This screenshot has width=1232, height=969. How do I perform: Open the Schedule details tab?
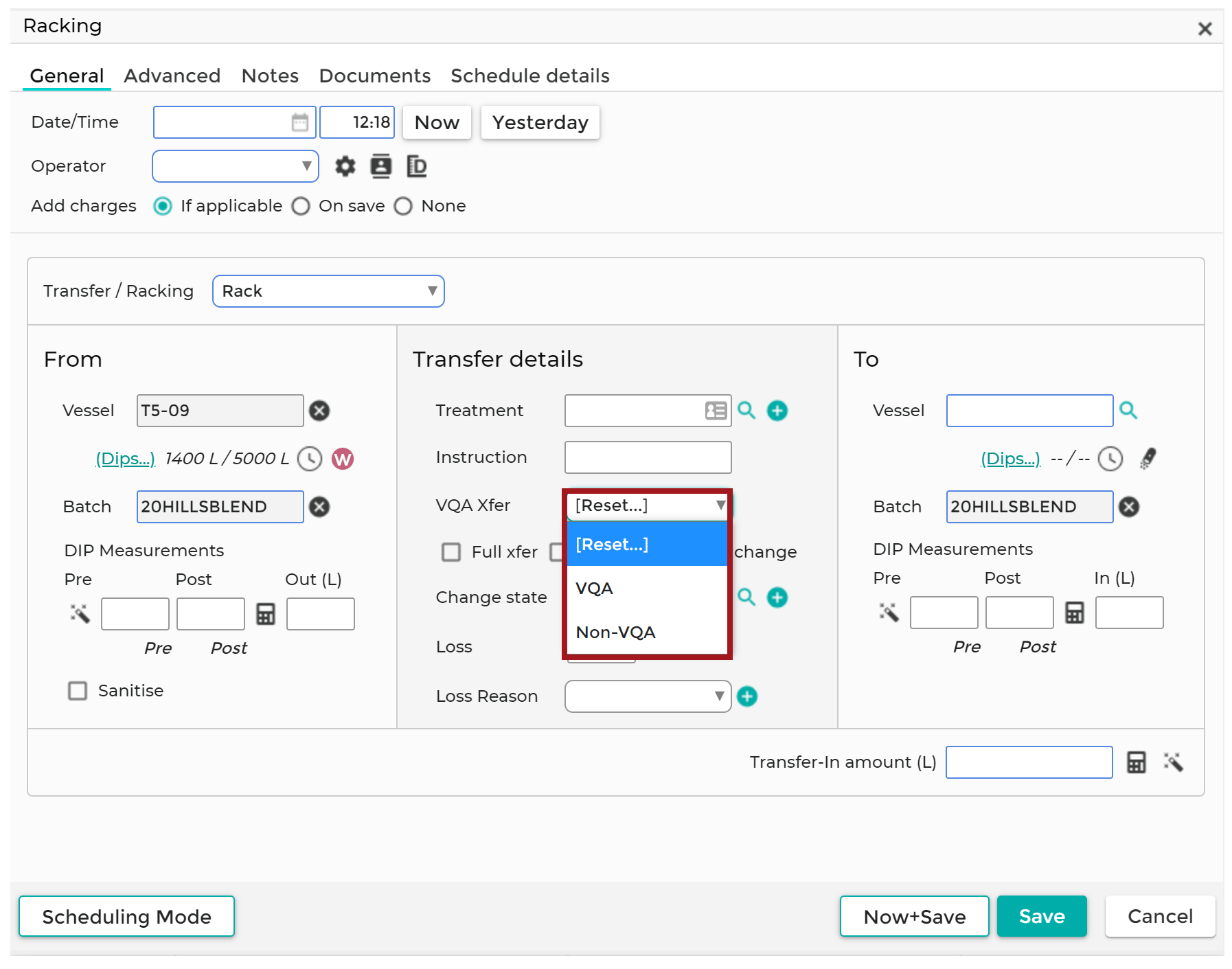[x=530, y=76]
